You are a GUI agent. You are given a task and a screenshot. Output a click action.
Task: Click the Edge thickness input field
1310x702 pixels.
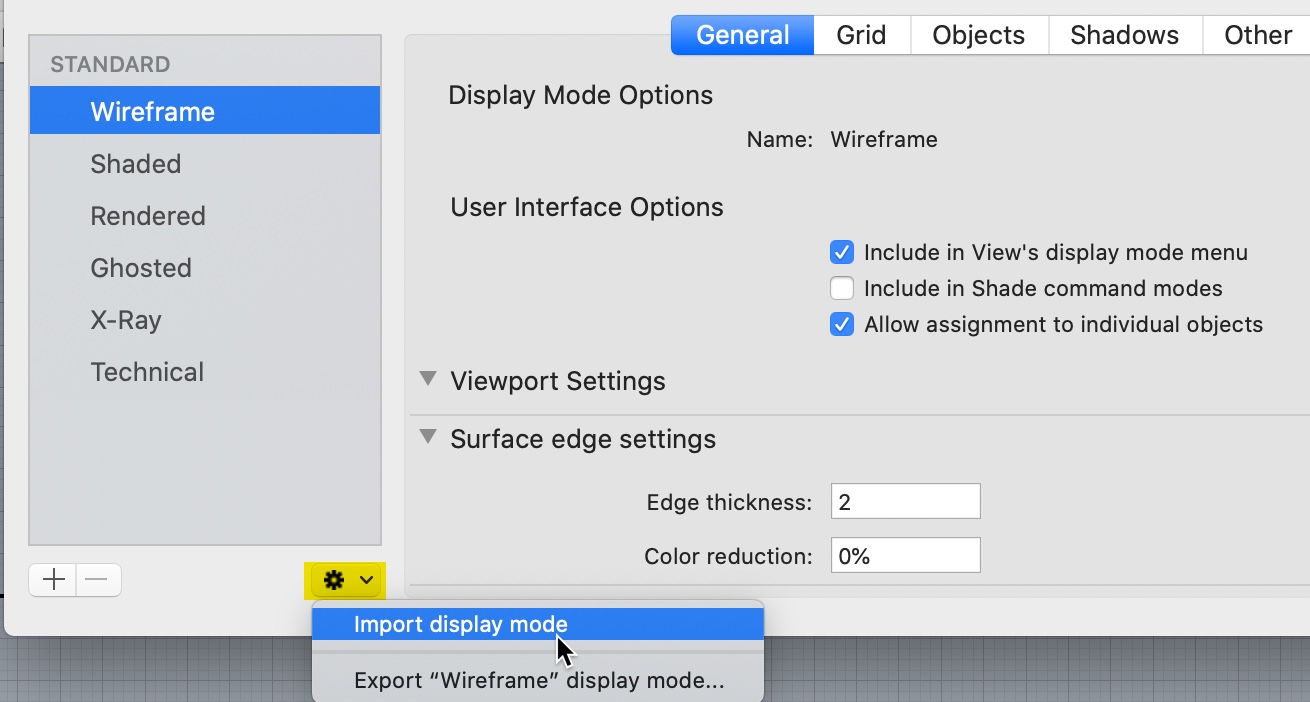[x=905, y=502]
